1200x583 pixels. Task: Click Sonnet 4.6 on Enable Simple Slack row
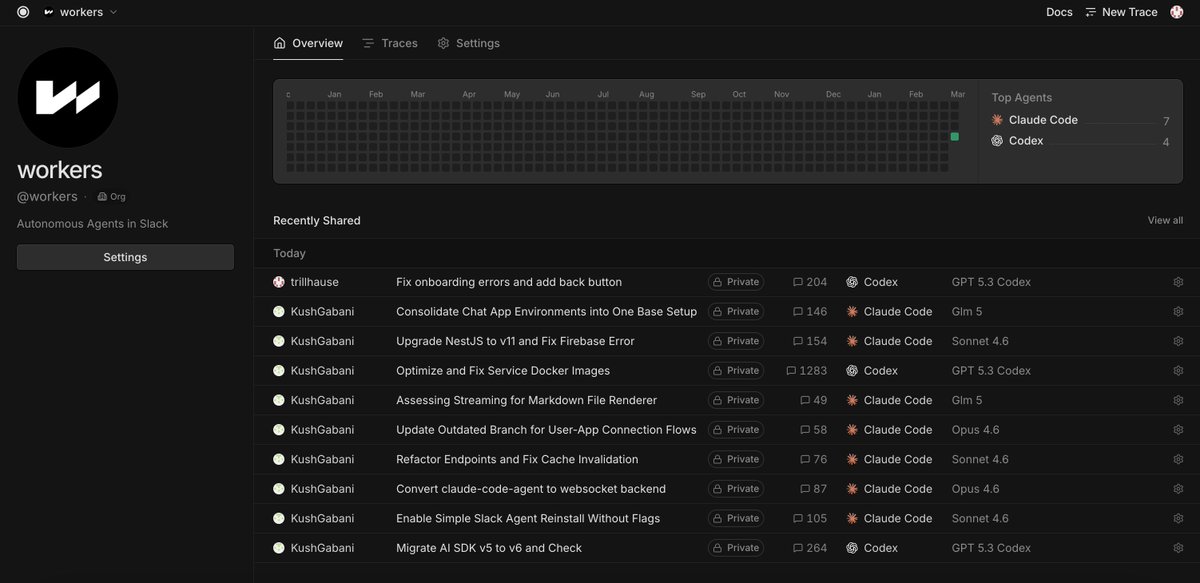[980, 518]
